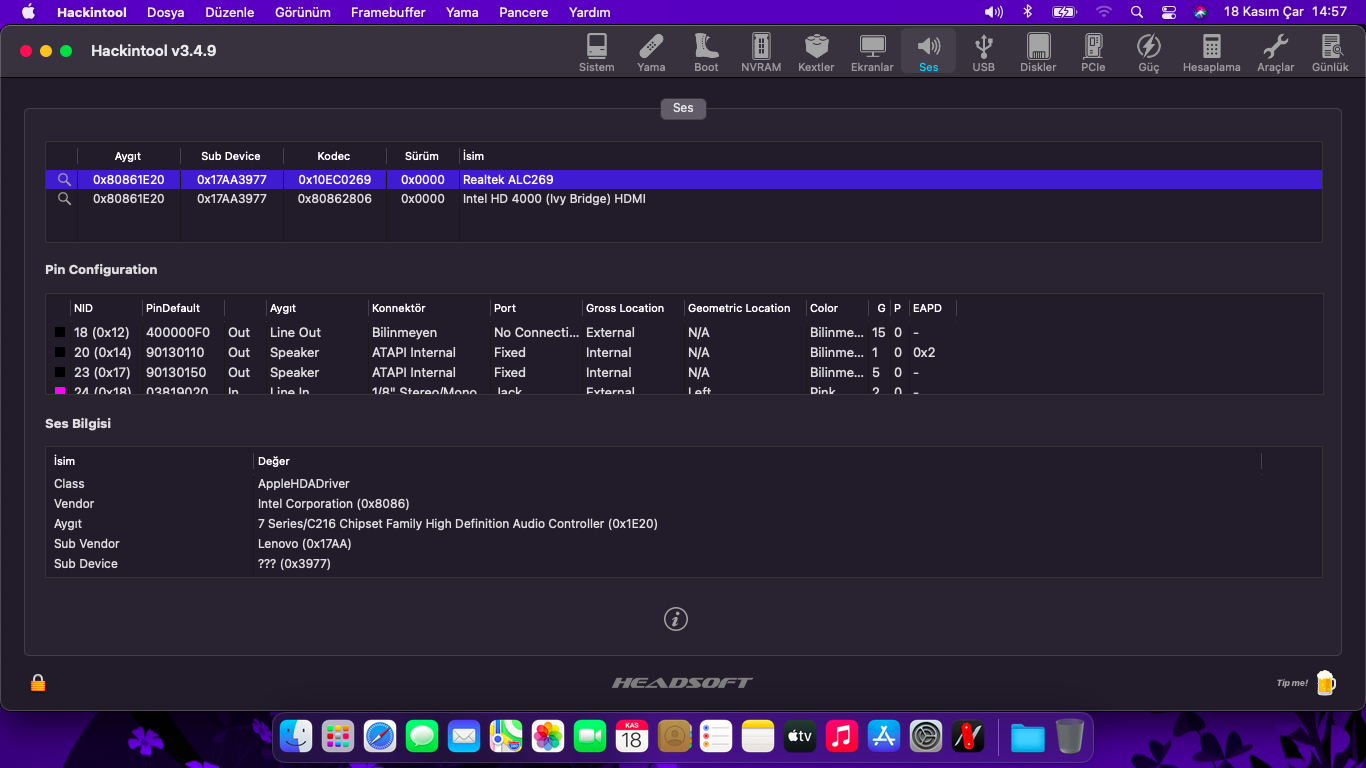Select the Intel HD 4000 HDMI row
The width and height of the screenshot is (1366, 768).
click(683, 199)
